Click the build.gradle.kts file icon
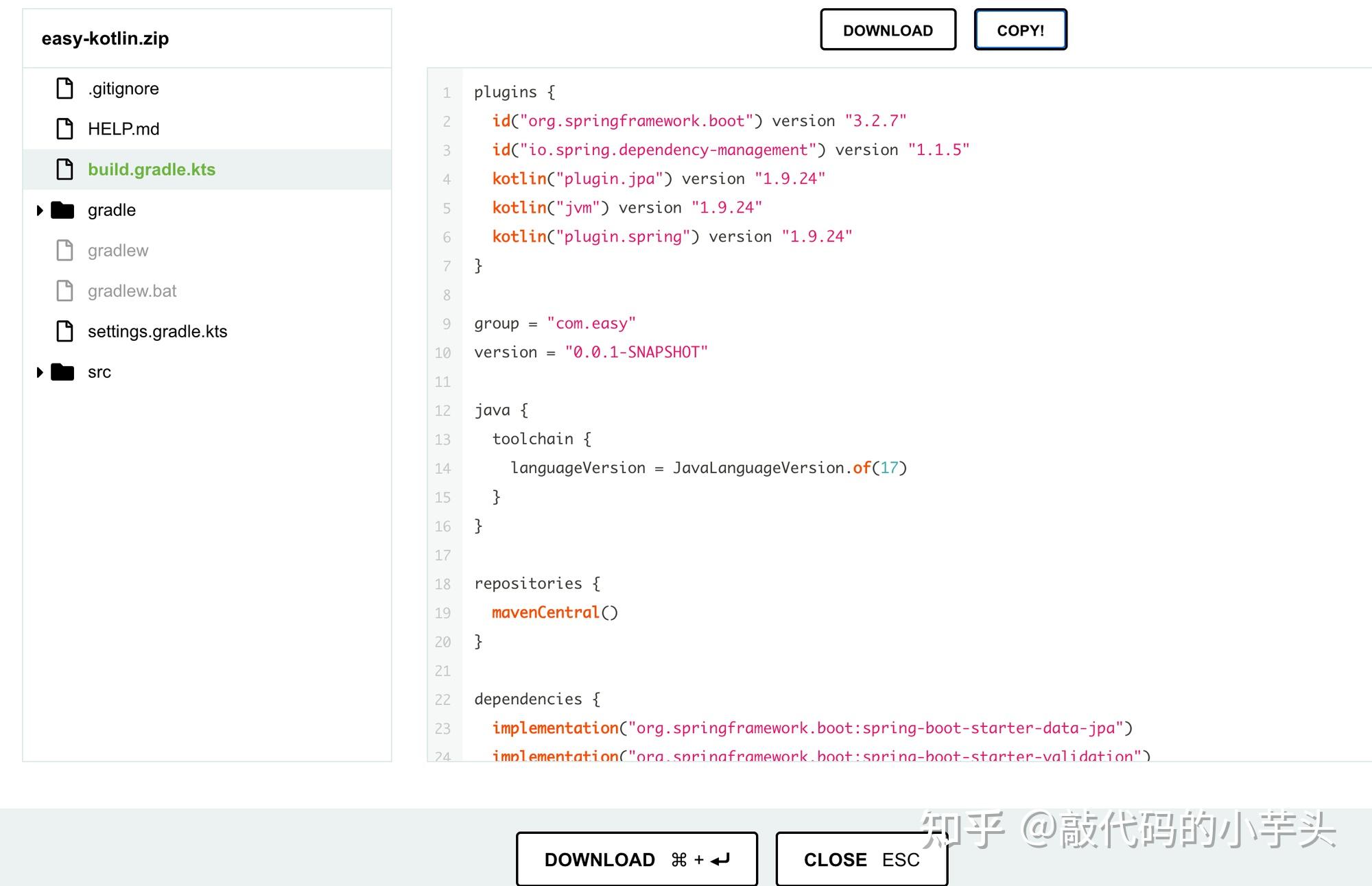 pos(64,169)
